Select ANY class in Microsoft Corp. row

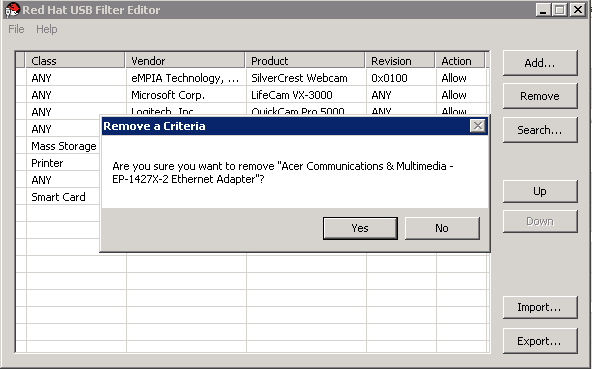pos(76,95)
